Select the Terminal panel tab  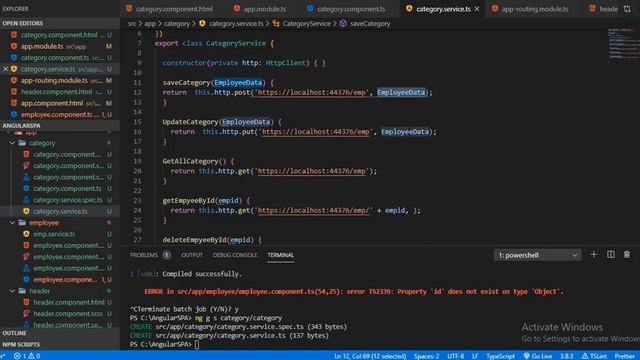click(280, 255)
